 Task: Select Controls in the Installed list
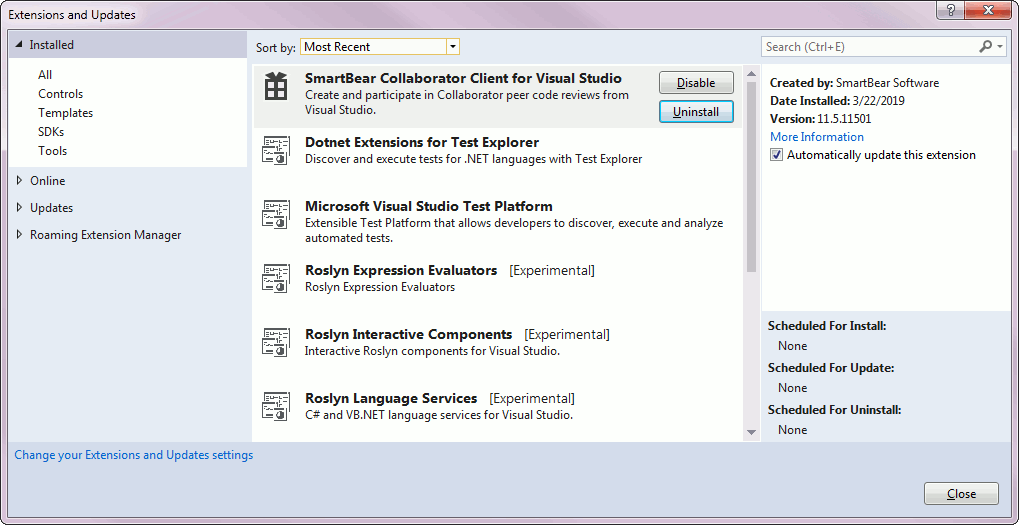(x=61, y=94)
